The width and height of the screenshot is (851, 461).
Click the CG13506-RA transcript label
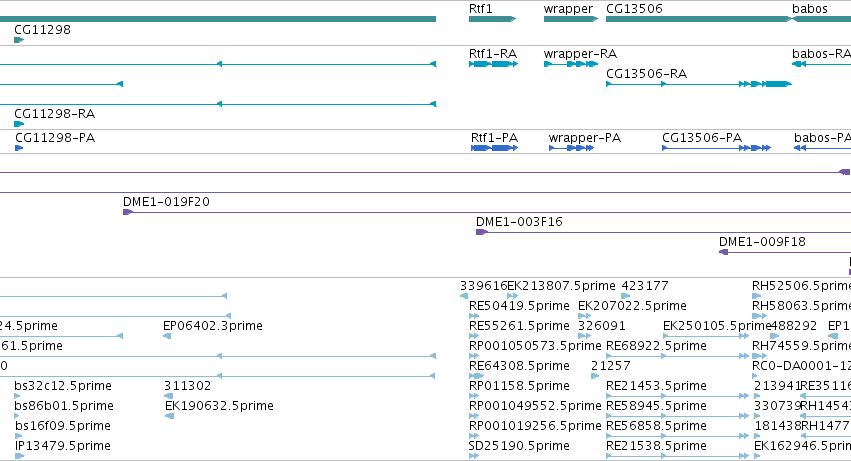click(x=646, y=73)
